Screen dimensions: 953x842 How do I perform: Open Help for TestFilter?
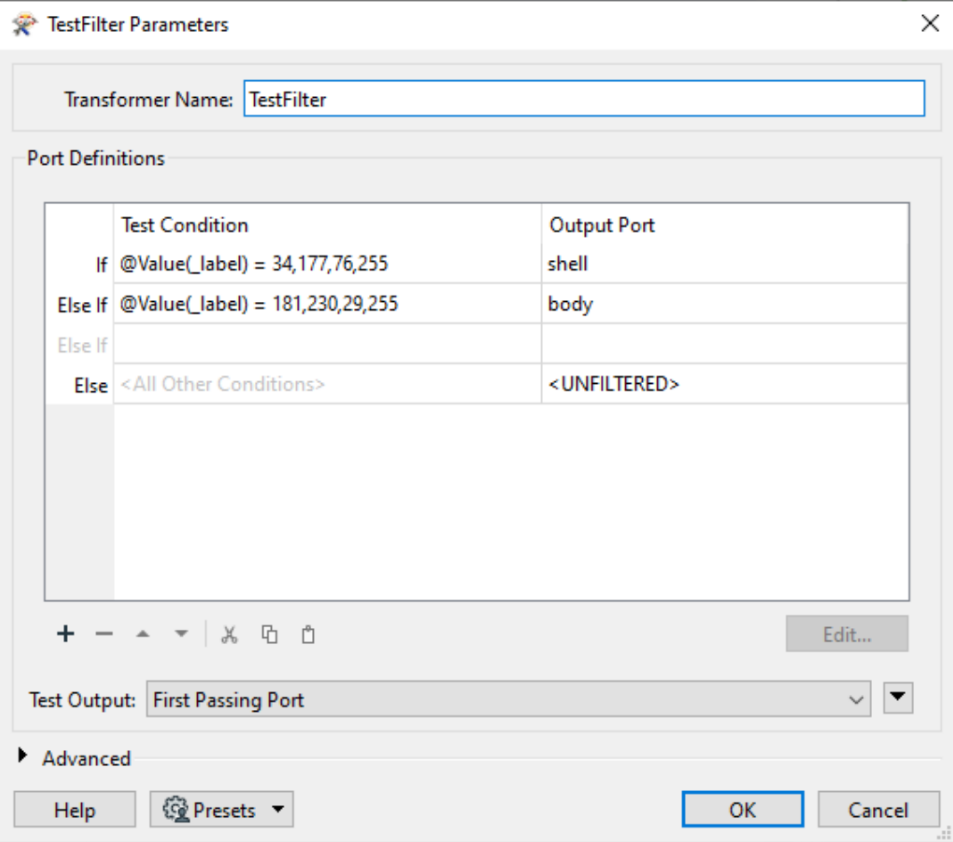(75, 810)
